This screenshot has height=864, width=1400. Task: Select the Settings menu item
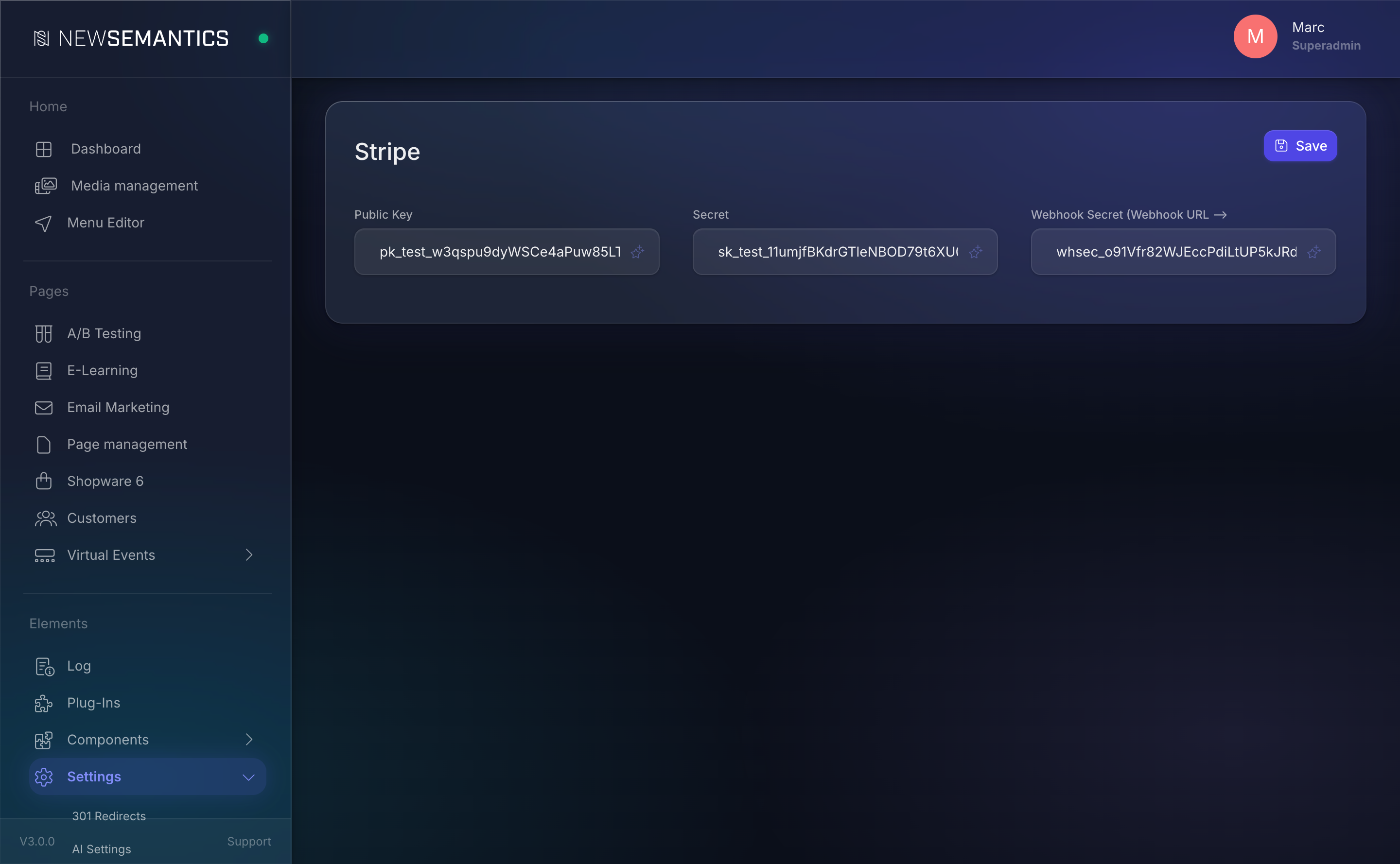[x=147, y=777]
